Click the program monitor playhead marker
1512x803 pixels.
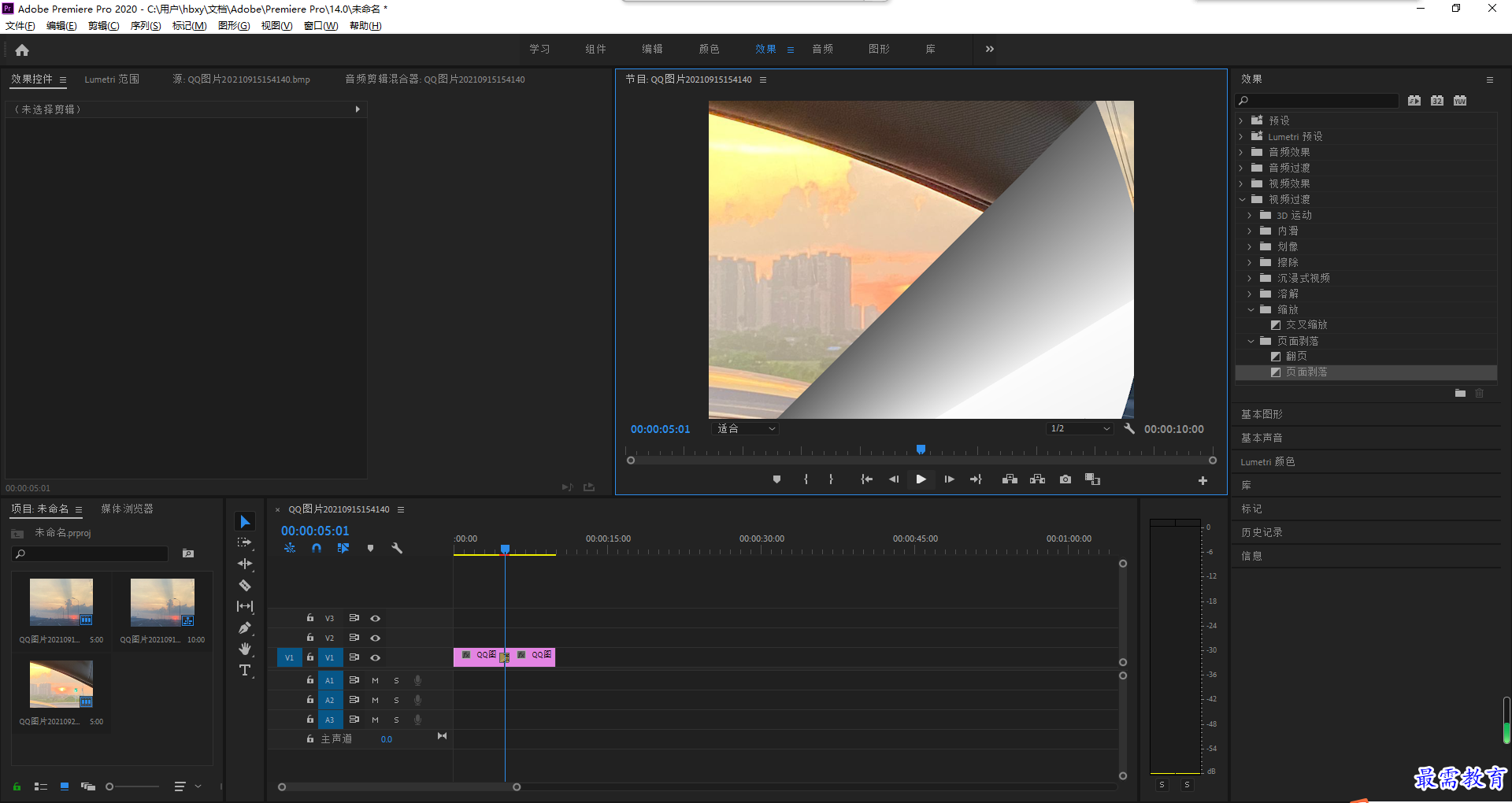[x=921, y=450]
